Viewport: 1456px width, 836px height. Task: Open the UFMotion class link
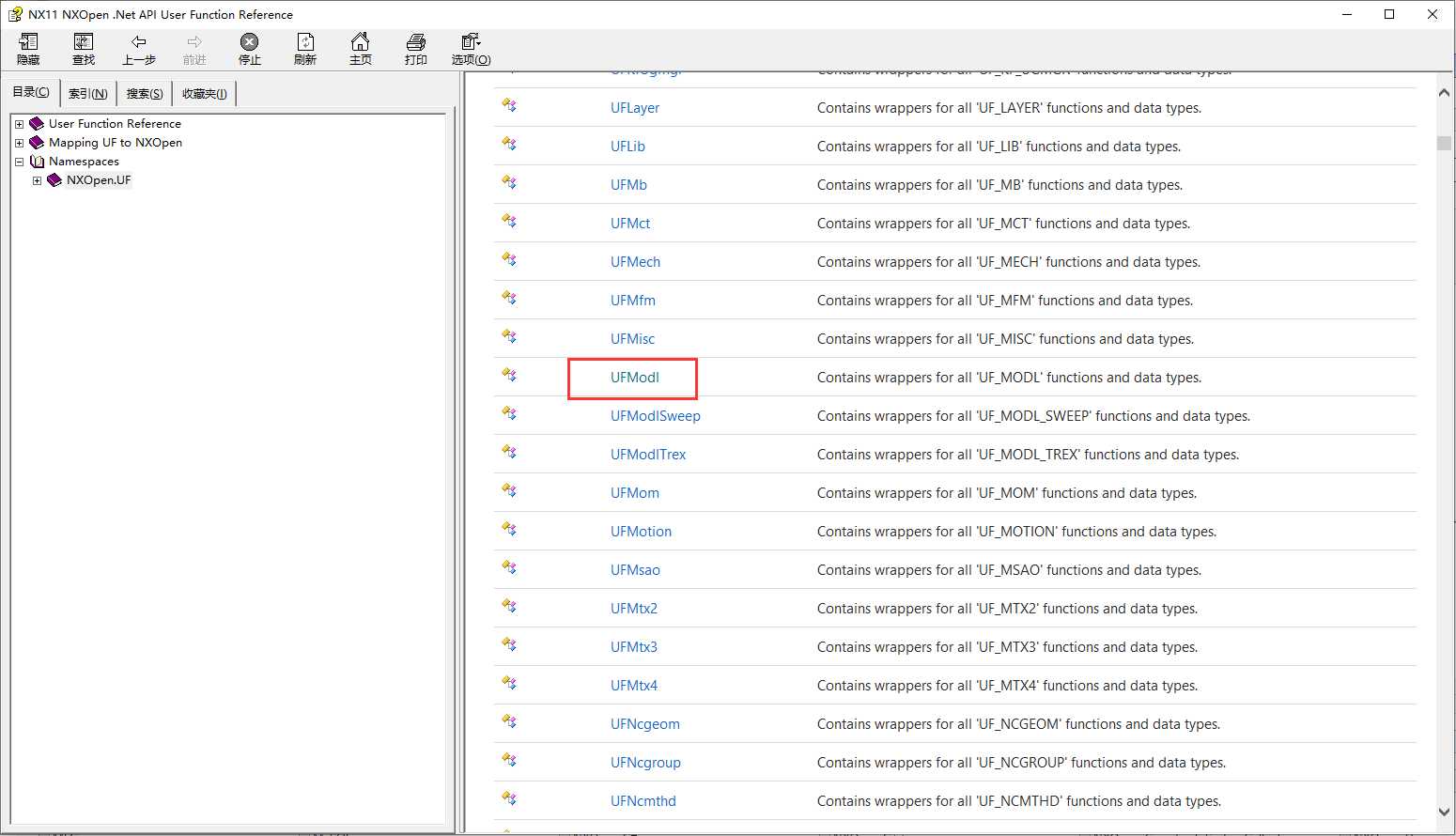point(641,532)
